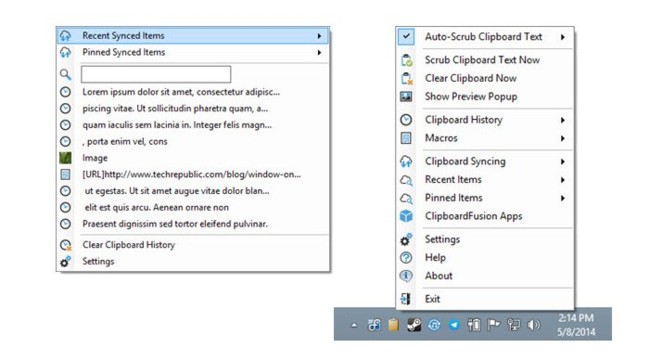Click the Macros icon in tray menu
Image resolution: width=650 pixels, height=361 pixels.
click(406, 138)
